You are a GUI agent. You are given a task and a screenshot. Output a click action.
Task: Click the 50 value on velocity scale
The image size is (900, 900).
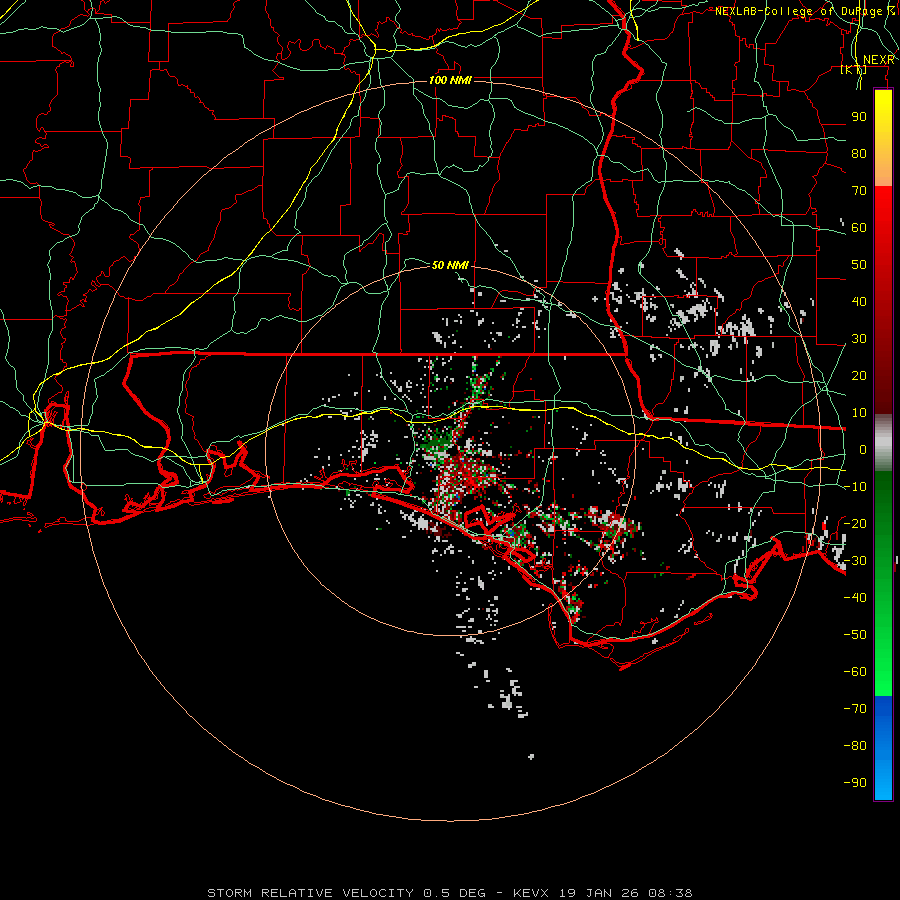click(x=859, y=265)
